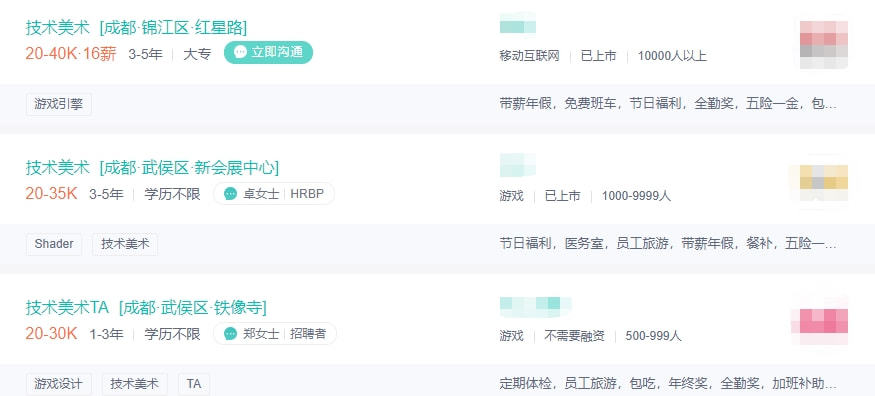Open the blurred company name of the 移动互联网 listing
The image size is (875, 396).
click(x=518, y=26)
